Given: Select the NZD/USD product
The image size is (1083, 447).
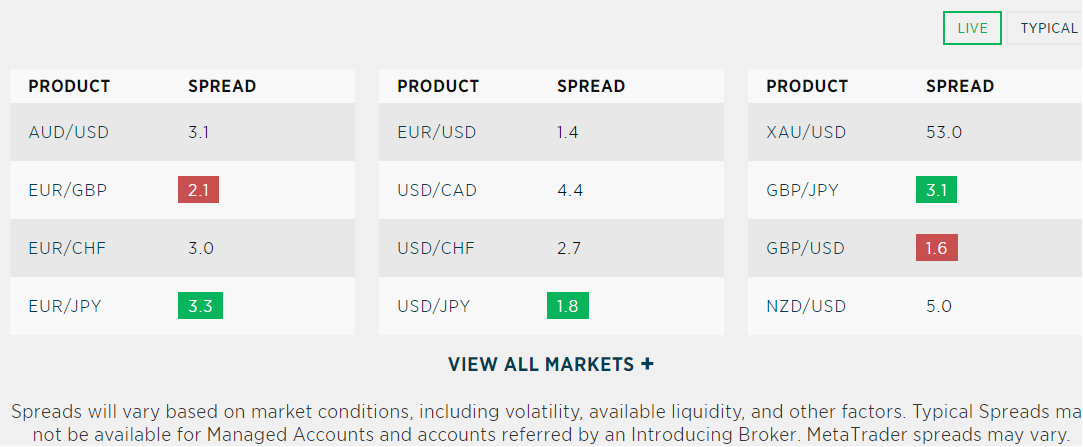Looking at the screenshot, I should pos(806,306).
